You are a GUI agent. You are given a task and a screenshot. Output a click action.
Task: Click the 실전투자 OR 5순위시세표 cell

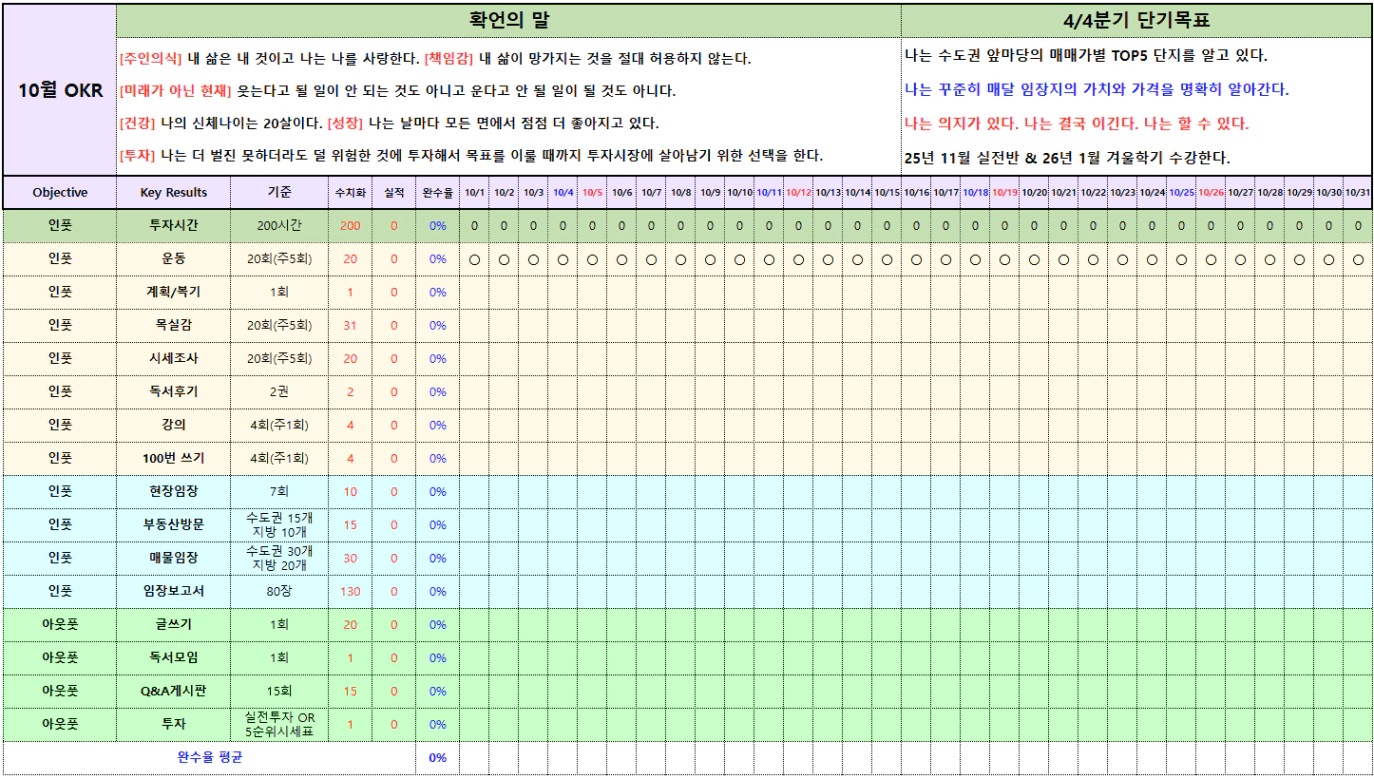pyautogui.click(x=280, y=724)
